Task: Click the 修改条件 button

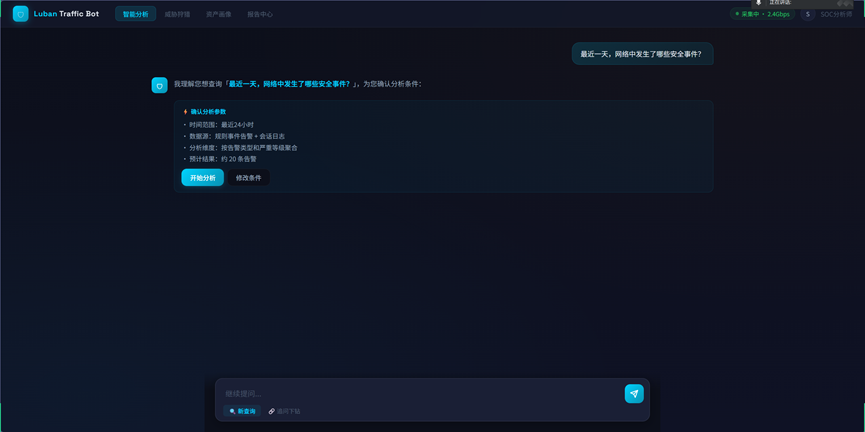Action: pos(248,178)
